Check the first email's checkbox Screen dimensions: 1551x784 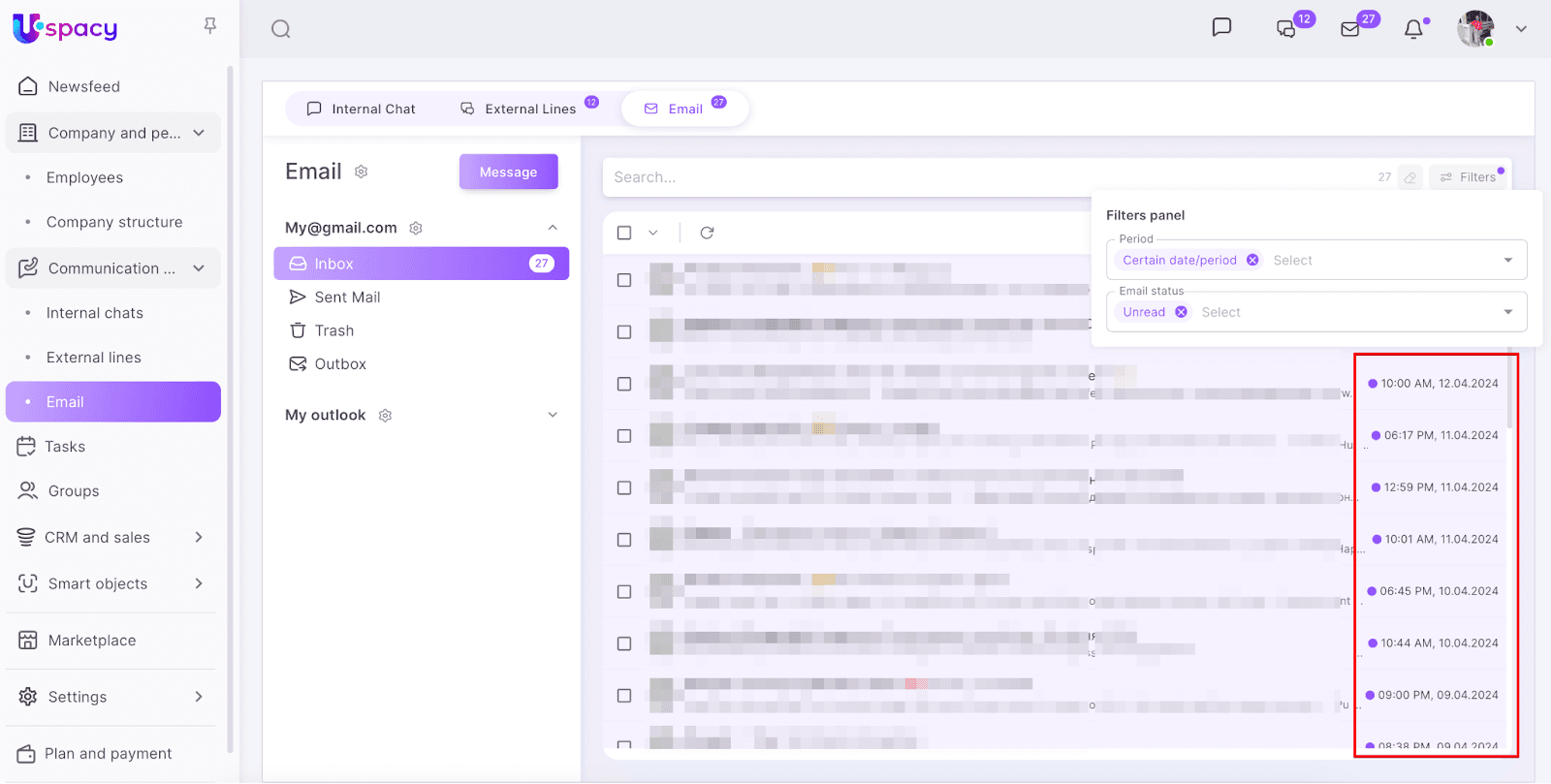tap(624, 280)
